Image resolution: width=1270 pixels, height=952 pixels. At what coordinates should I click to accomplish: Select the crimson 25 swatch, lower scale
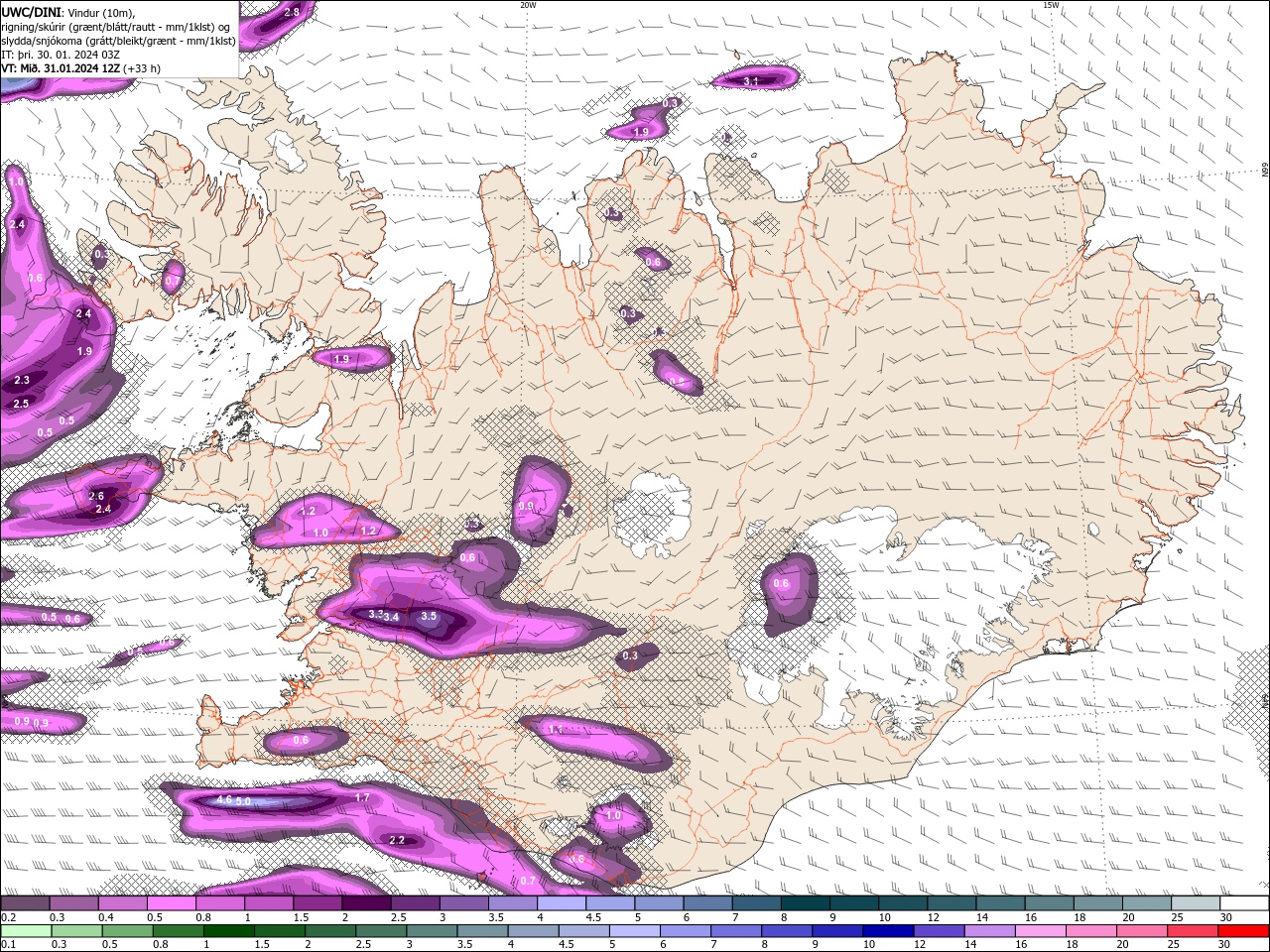click(x=1193, y=931)
